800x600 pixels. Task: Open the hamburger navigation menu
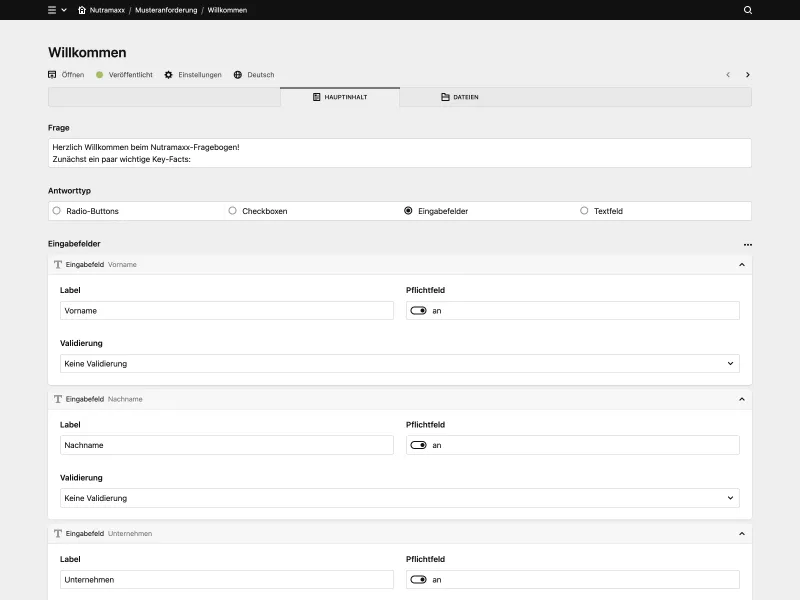[x=51, y=10]
